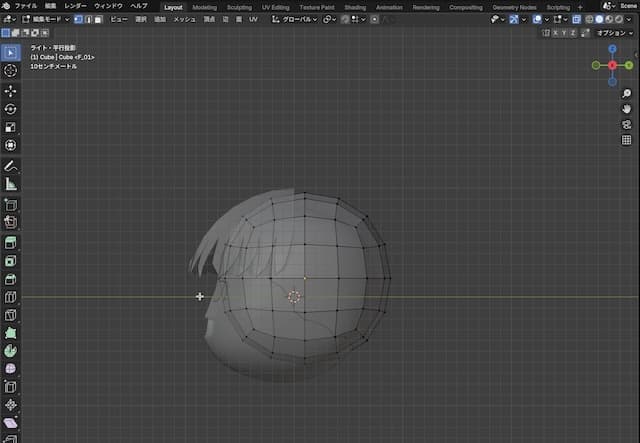
Task: Click the green Y axis gizmo ball
Action: click(x=628, y=65)
